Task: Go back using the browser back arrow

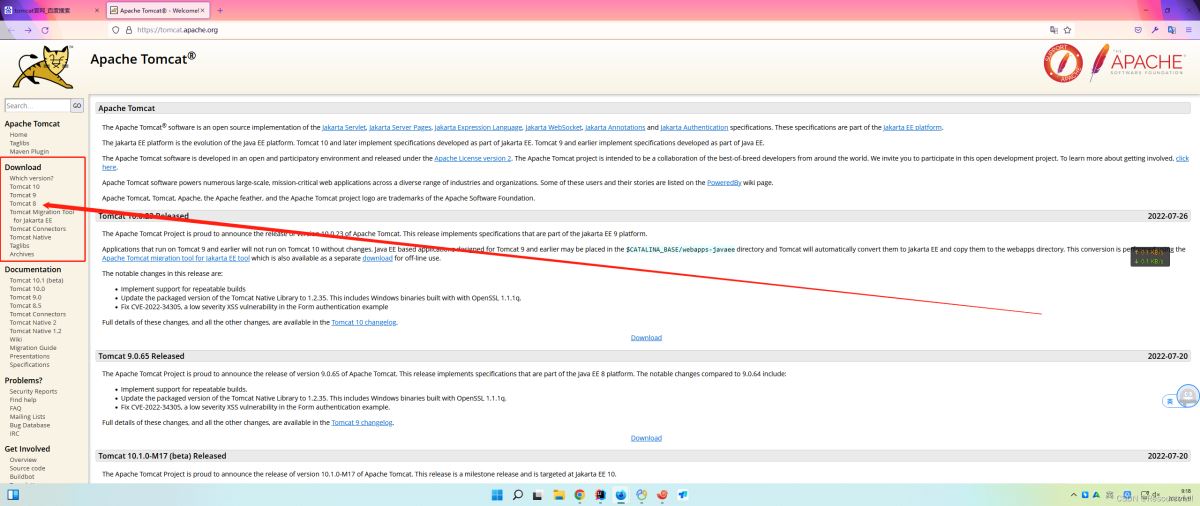Action: pyautogui.click(x=9, y=30)
